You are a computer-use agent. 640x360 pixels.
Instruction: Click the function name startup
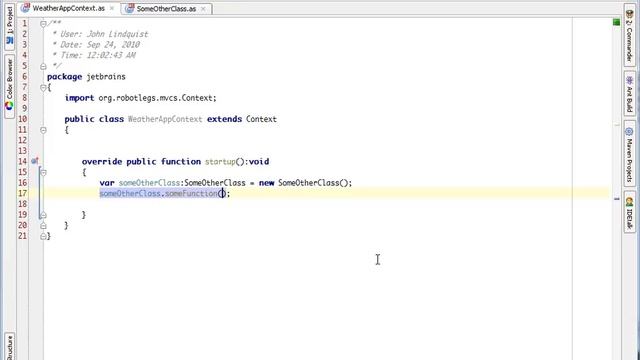tap(220, 162)
